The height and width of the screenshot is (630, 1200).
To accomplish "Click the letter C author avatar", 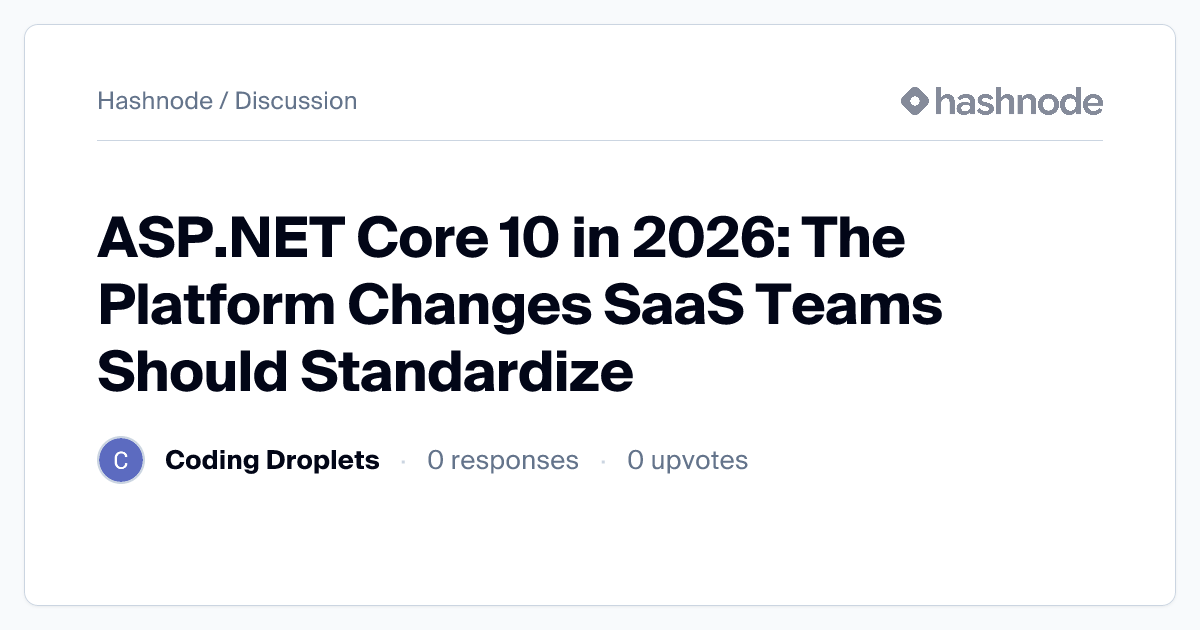I will [121, 461].
